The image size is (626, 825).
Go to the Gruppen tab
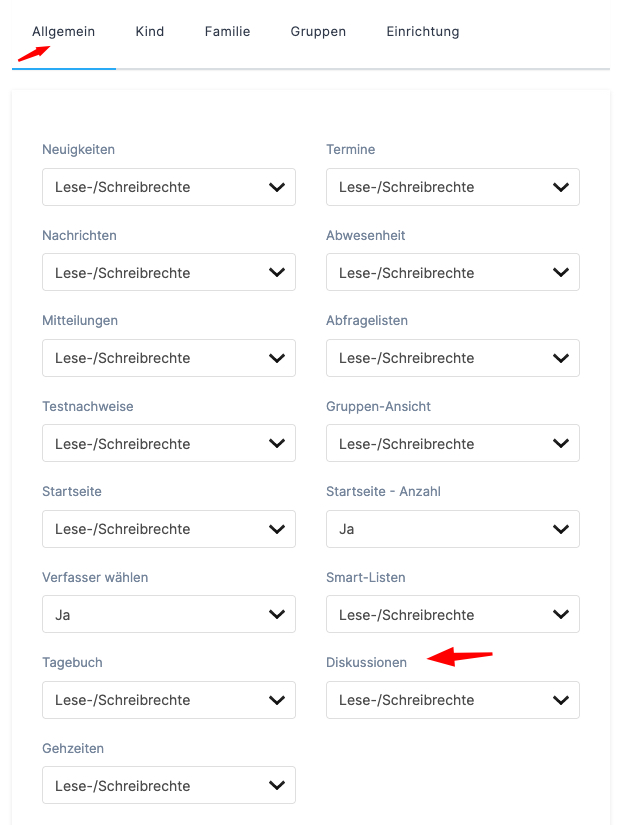pos(318,32)
